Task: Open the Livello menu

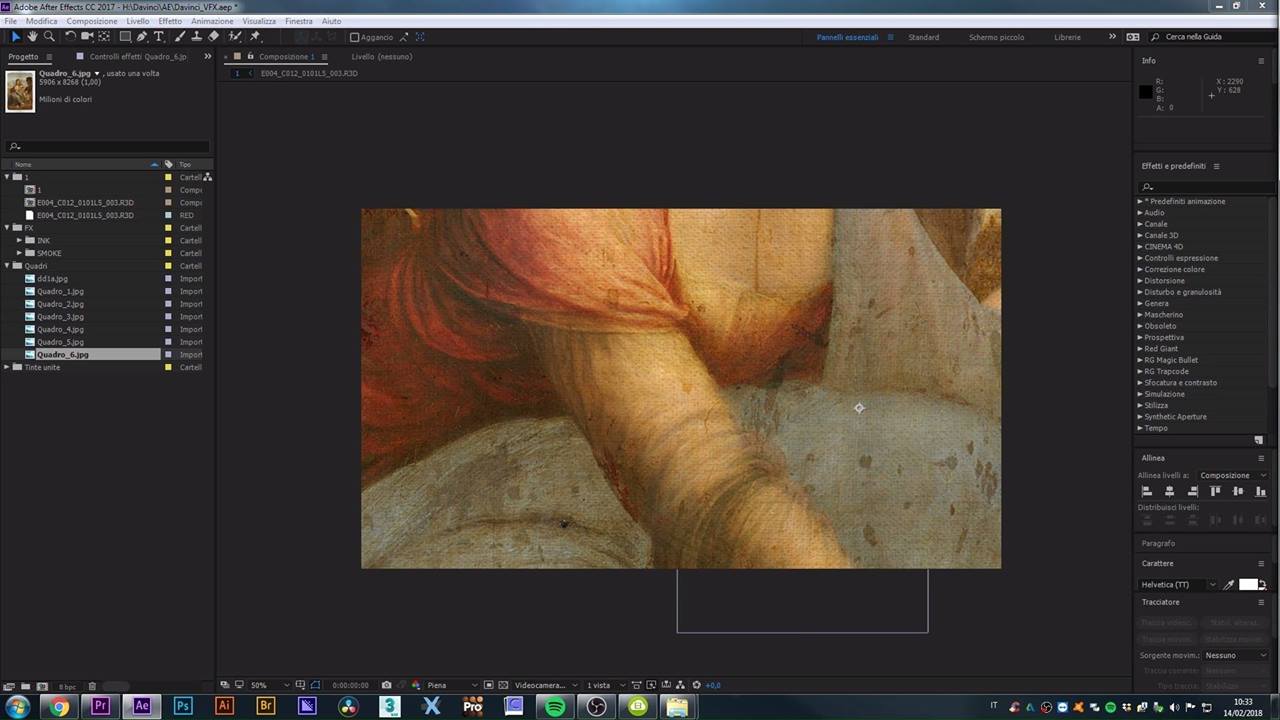Action: click(138, 21)
